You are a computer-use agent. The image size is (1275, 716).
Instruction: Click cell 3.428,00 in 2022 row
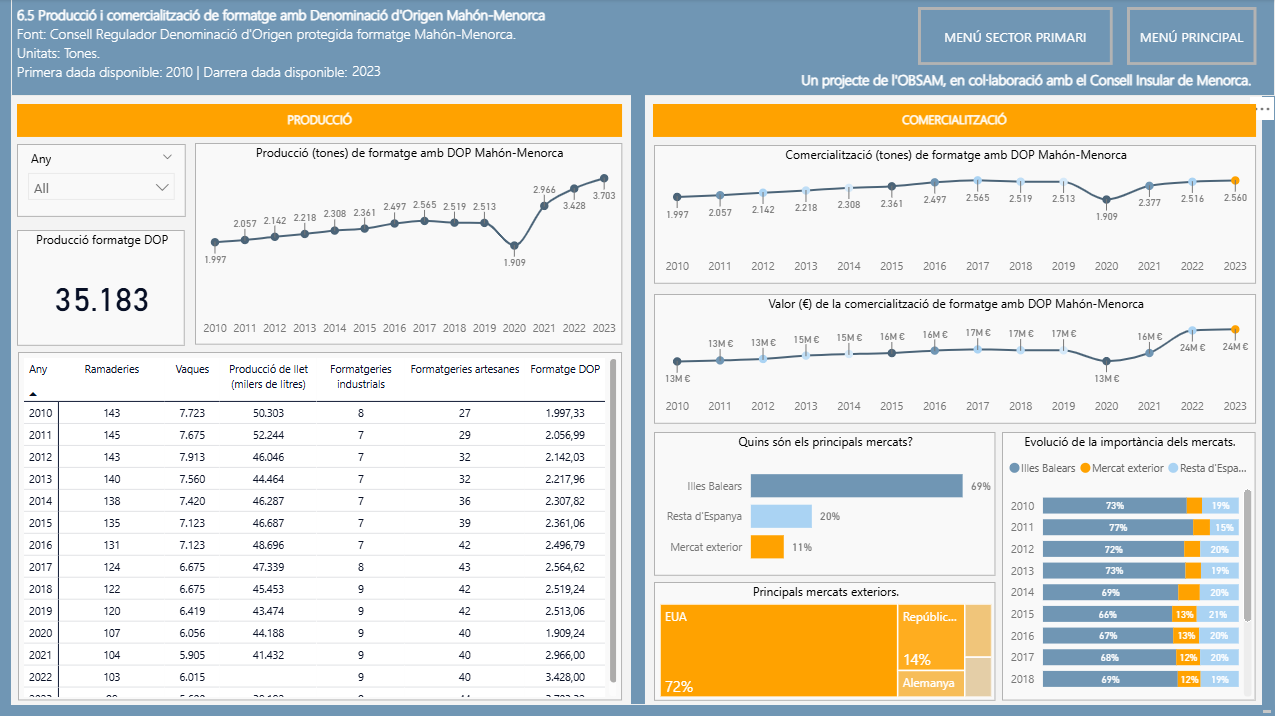(x=565, y=677)
